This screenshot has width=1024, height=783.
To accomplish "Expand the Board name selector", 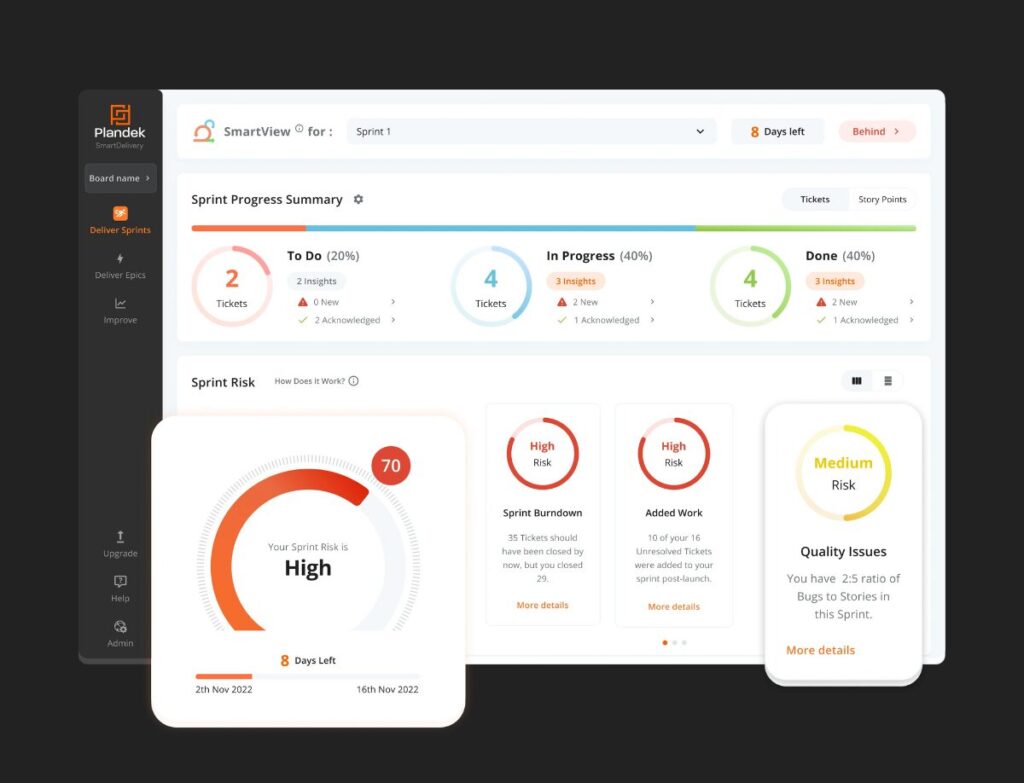I will pos(120,178).
